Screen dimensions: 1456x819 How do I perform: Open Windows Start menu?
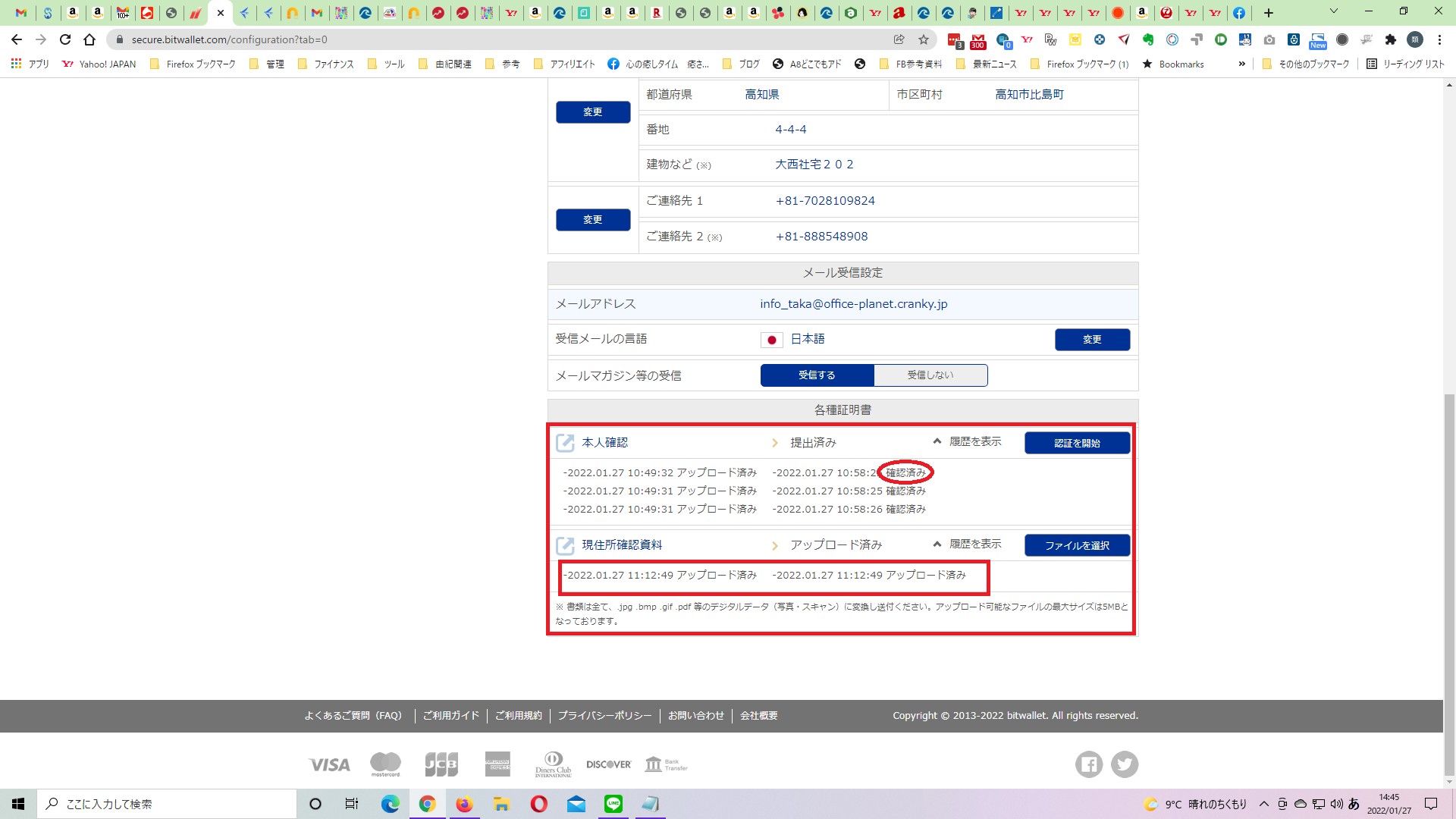(x=18, y=804)
